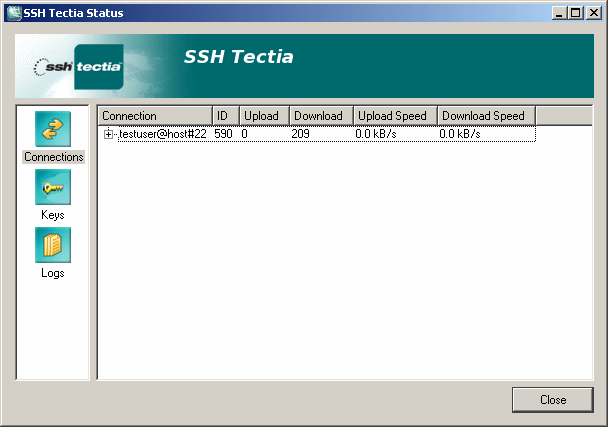The image size is (608, 427).
Task: Click the Connections label in sidebar
Action: [54, 157]
